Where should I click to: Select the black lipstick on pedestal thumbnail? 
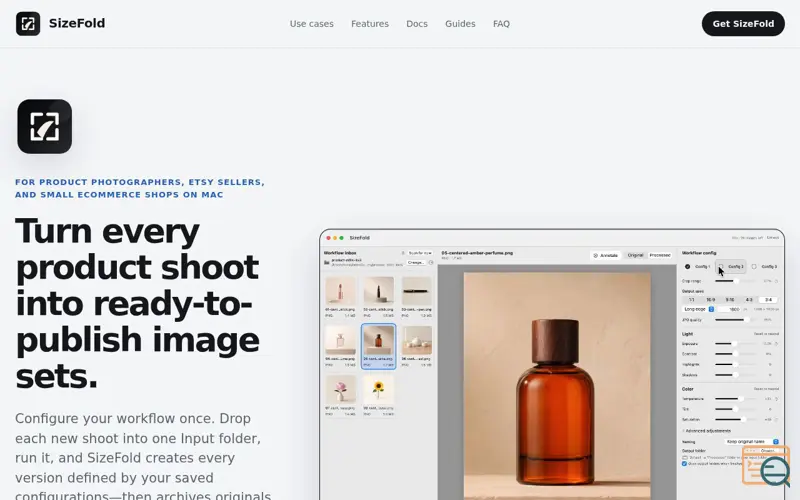(378, 291)
